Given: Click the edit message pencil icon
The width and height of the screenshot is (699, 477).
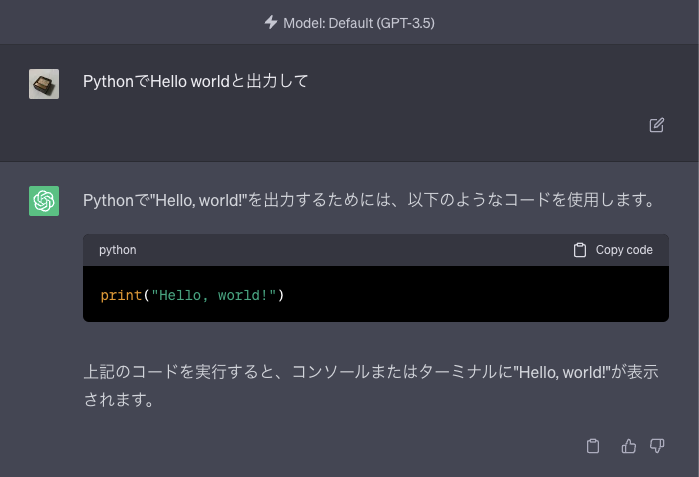Looking at the screenshot, I should pyautogui.click(x=657, y=125).
